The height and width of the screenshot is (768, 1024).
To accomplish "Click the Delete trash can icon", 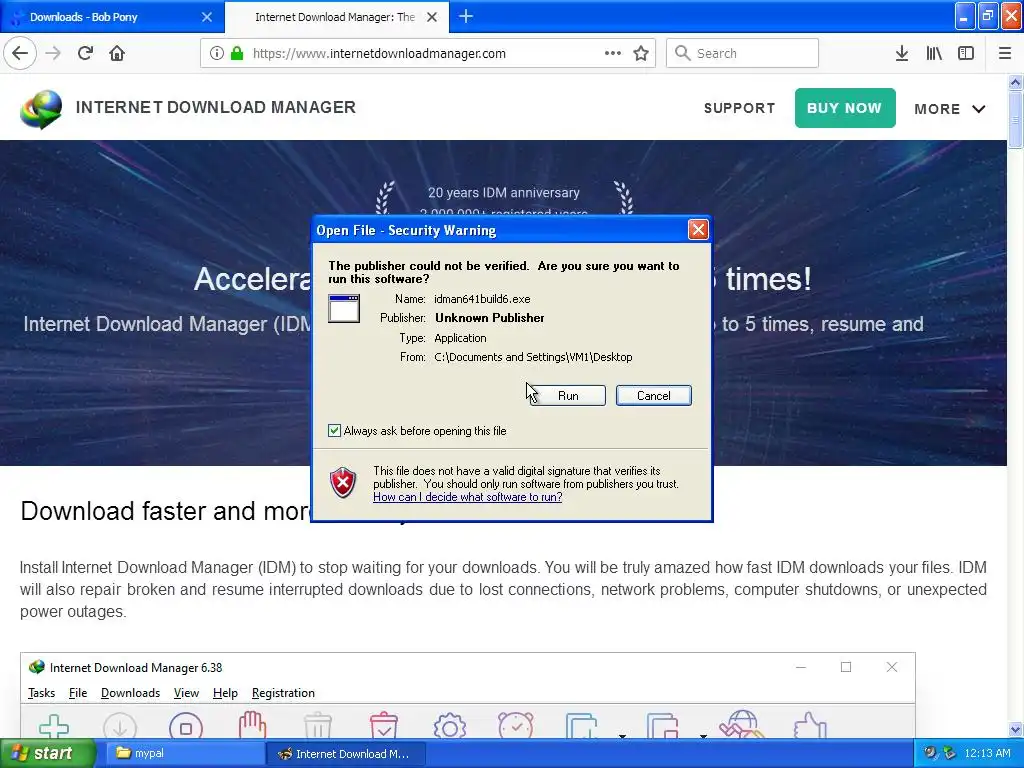I will (318, 726).
